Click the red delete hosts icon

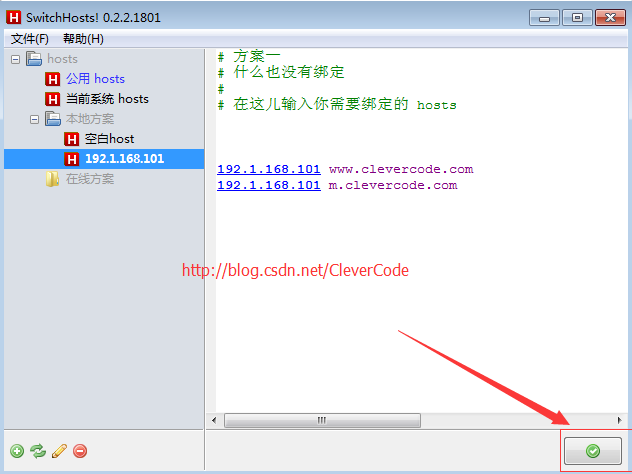pyautogui.click(x=80, y=451)
